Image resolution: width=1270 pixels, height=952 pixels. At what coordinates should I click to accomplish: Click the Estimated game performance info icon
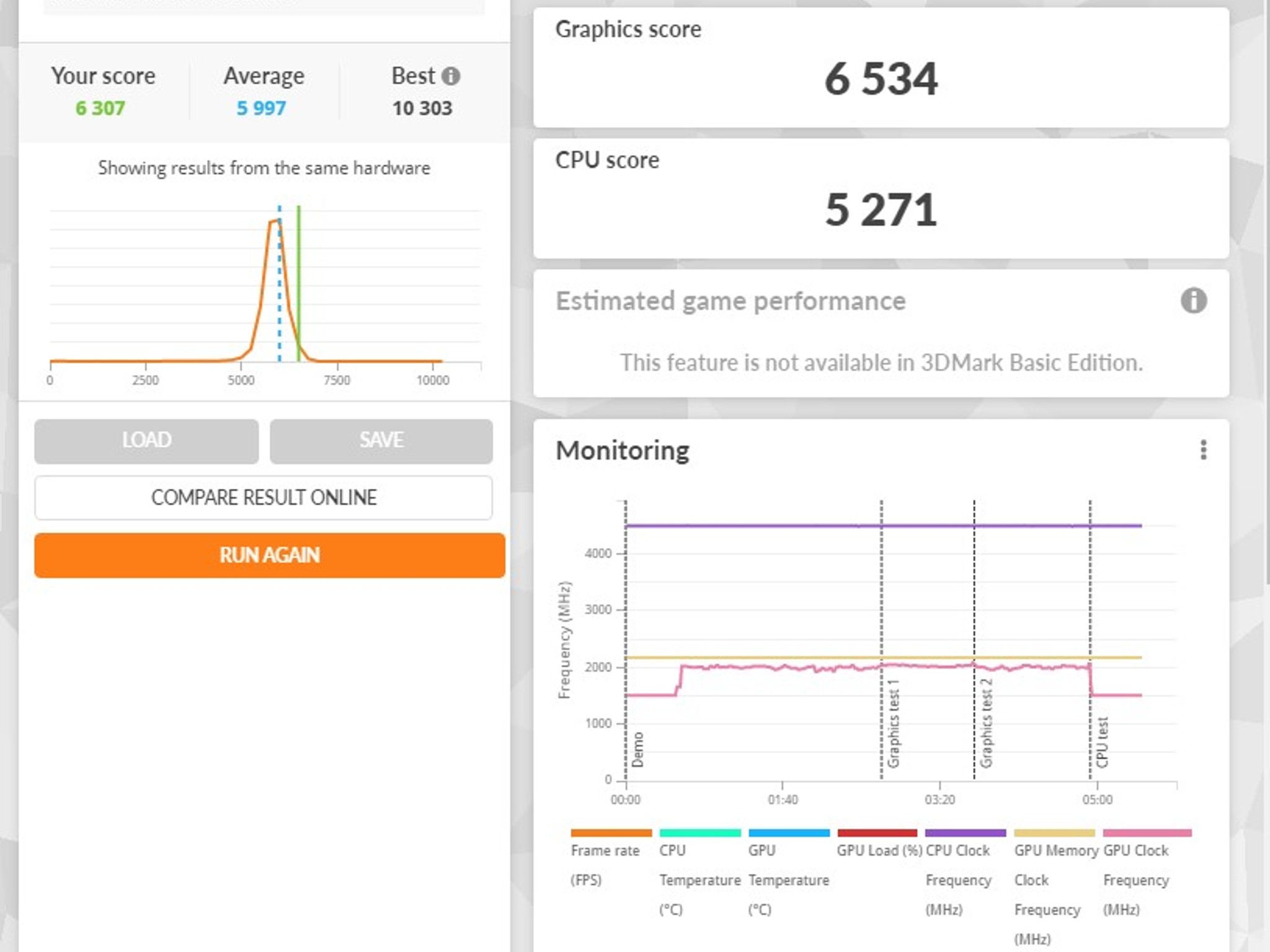[1193, 301]
